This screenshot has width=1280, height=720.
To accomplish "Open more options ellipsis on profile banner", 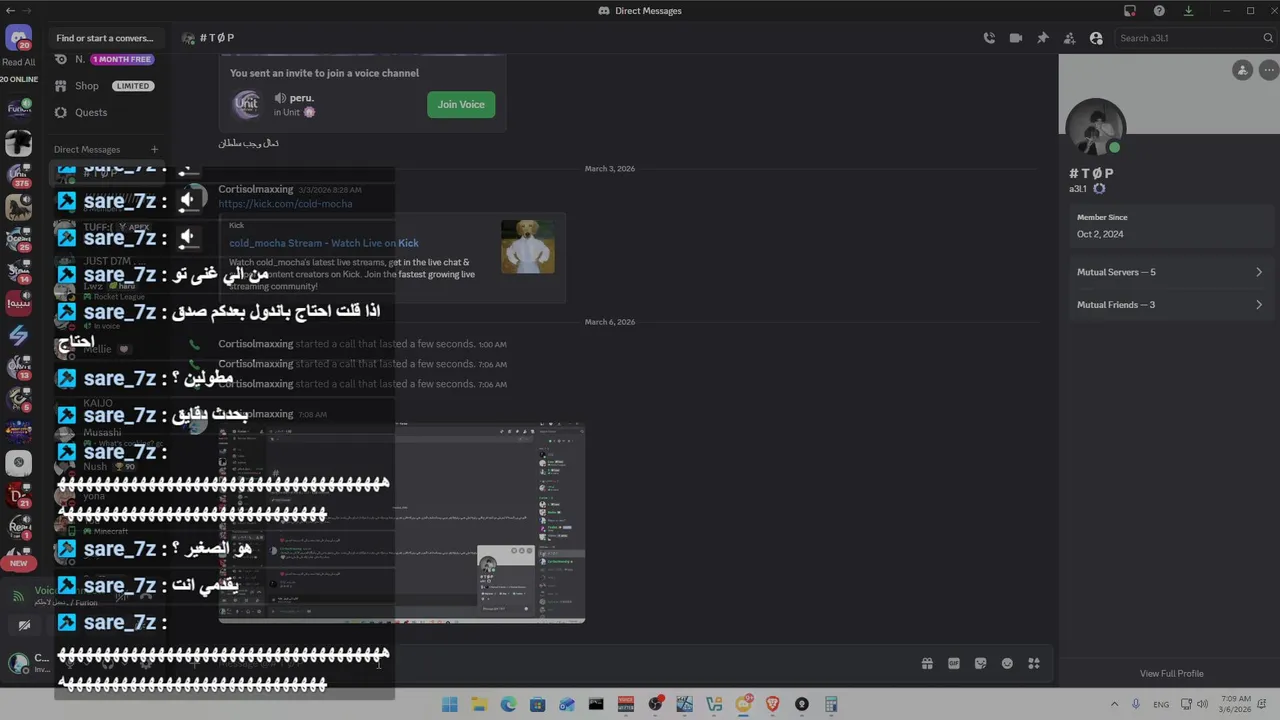I will (1269, 70).
